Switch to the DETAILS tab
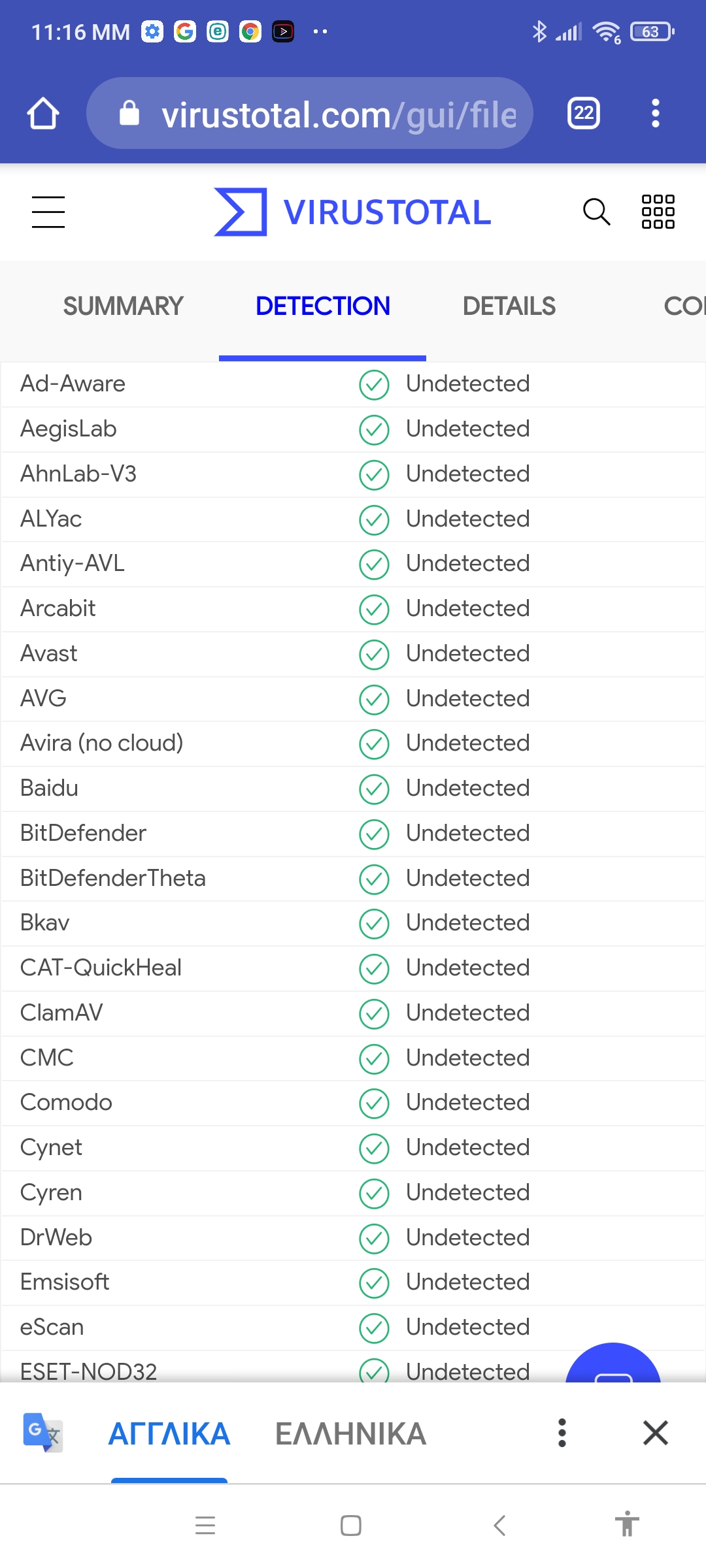 pyautogui.click(x=509, y=306)
